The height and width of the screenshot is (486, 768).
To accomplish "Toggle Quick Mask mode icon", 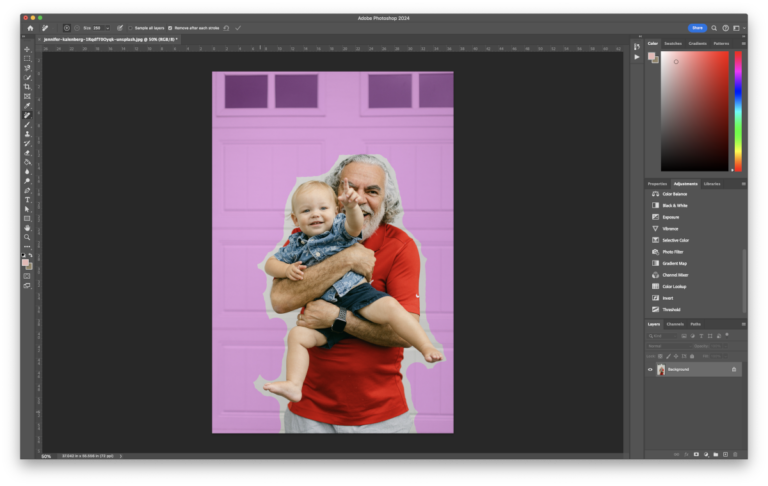I will [27, 276].
